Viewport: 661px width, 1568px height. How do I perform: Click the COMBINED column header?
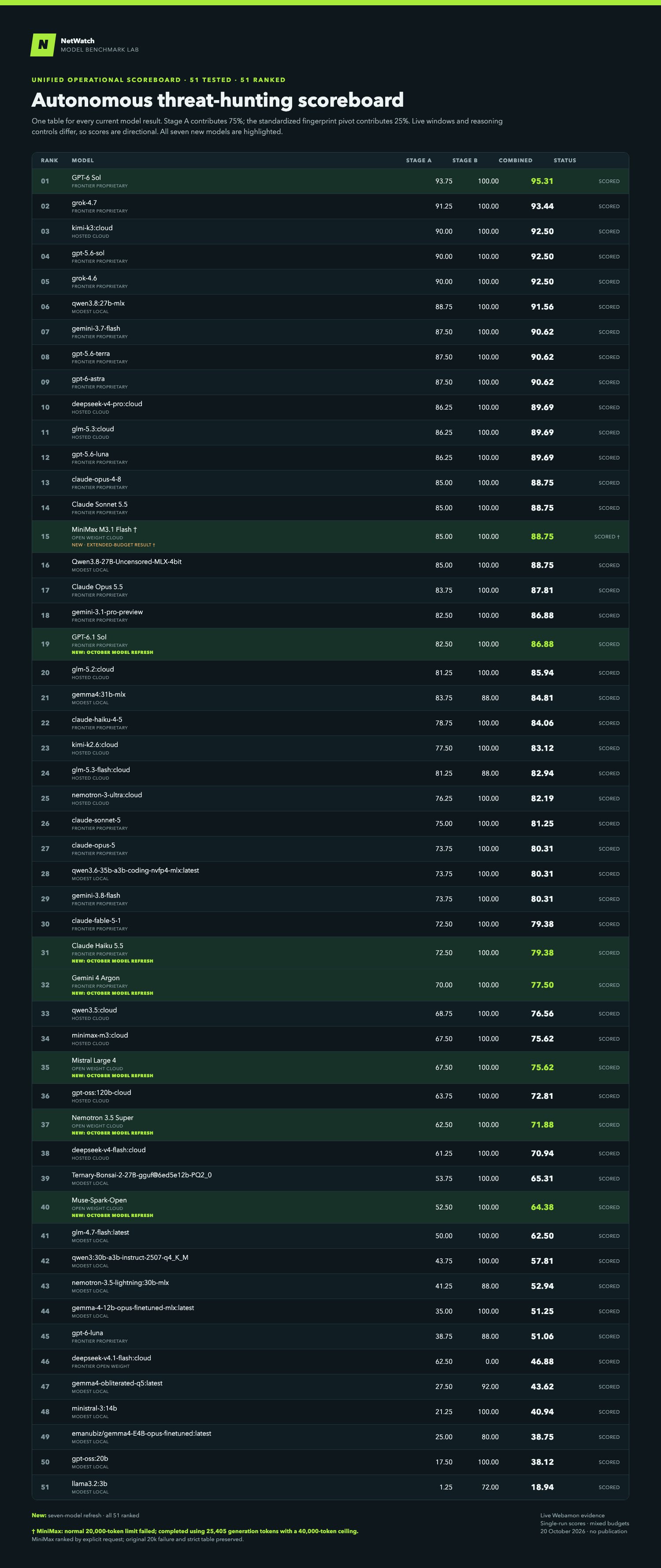click(x=515, y=161)
